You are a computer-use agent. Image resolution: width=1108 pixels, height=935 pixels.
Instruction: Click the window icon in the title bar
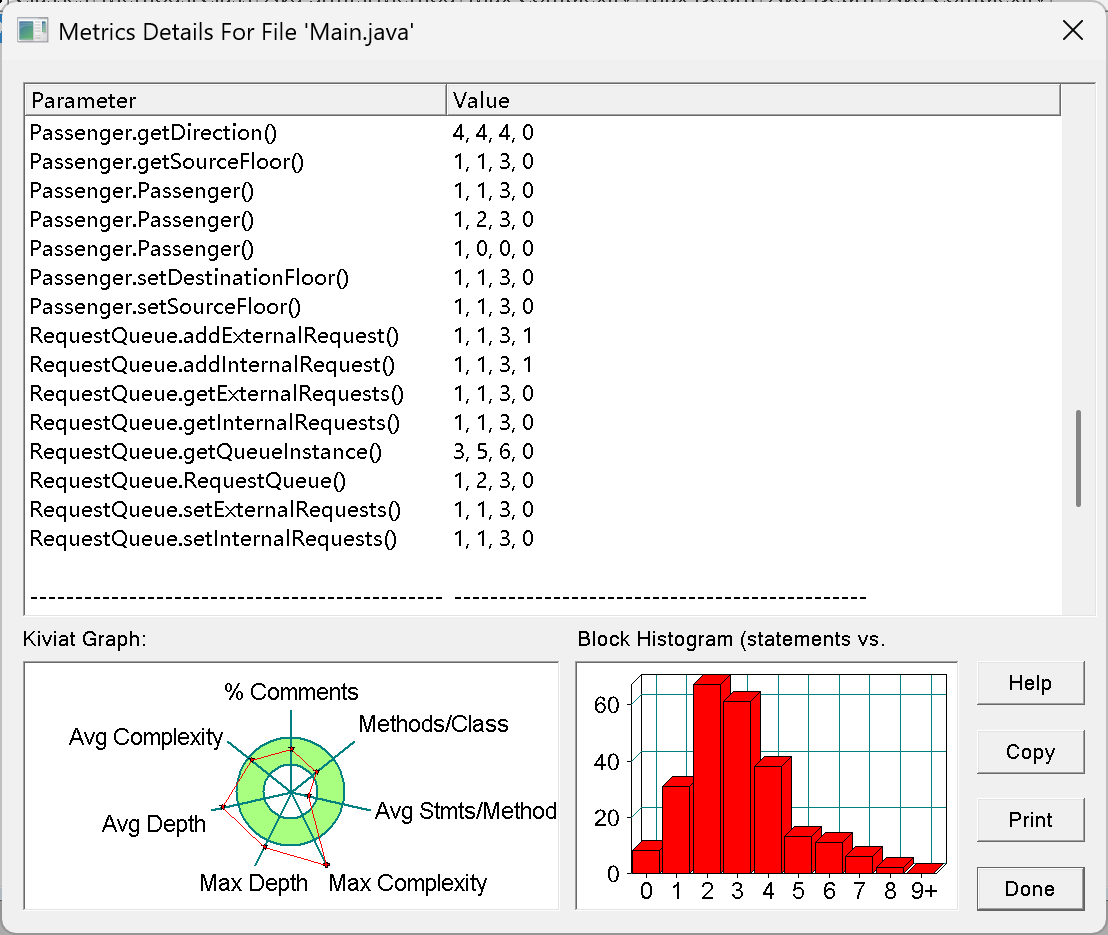[32, 31]
